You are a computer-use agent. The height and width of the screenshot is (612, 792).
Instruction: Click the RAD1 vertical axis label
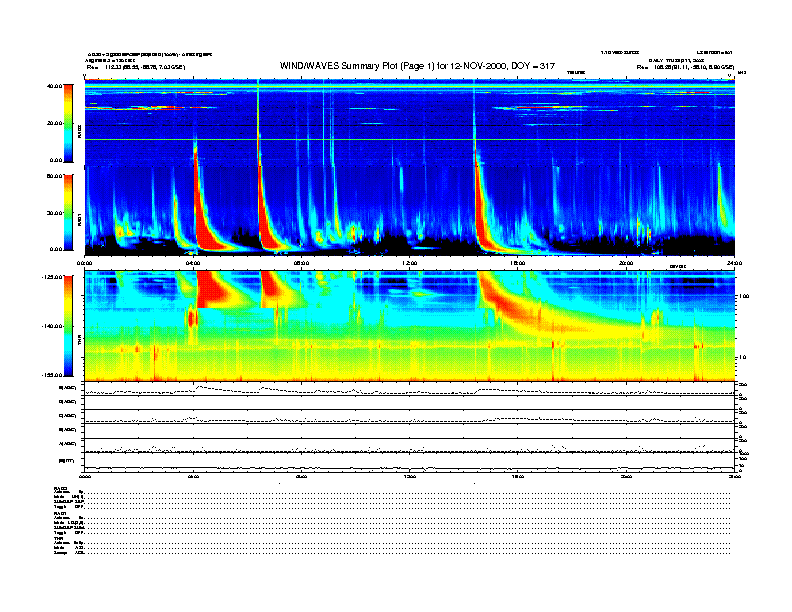[79, 219]
